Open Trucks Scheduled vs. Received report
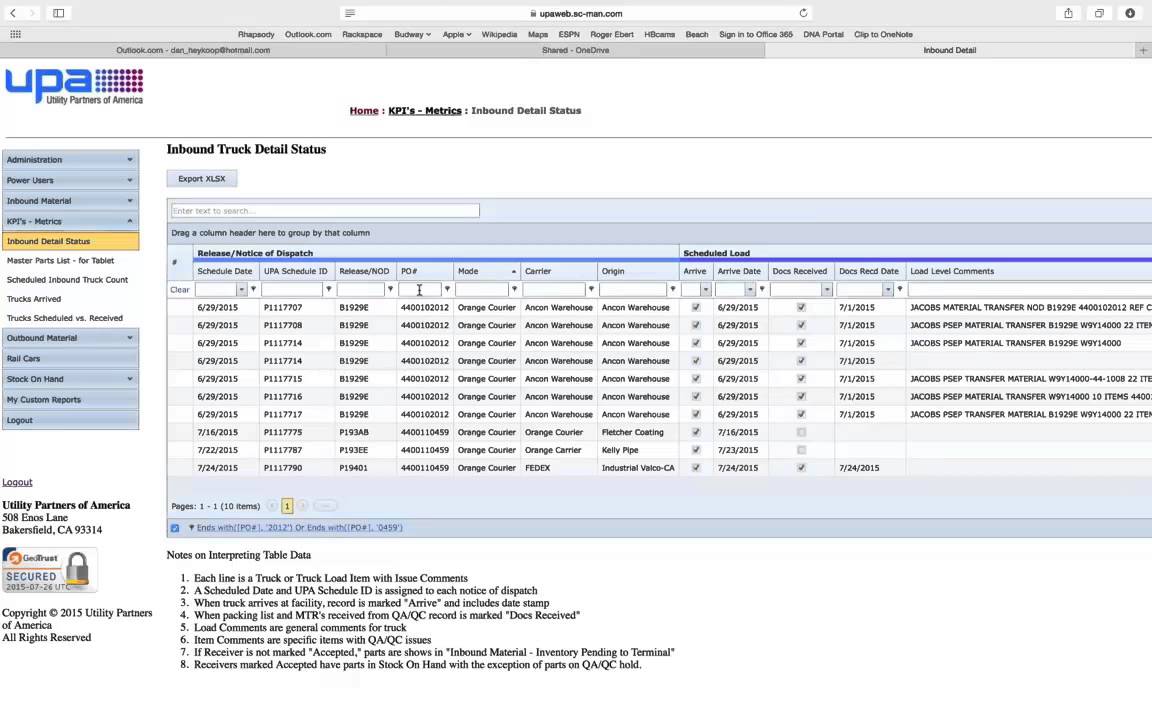The image size is (1152, 720). (65, 318)
